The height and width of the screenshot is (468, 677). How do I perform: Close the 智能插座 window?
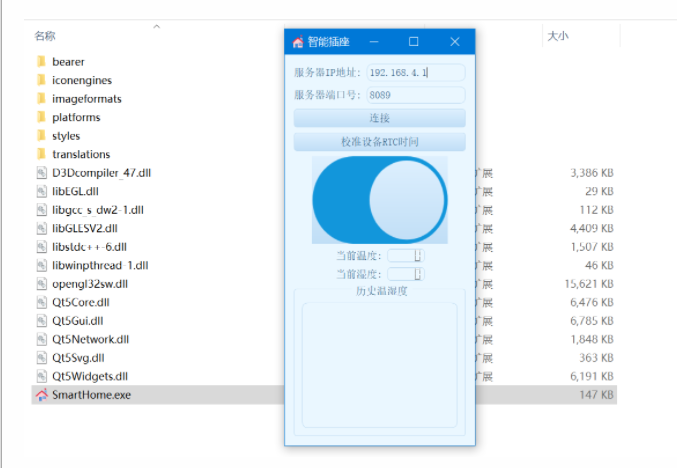tap(455, 42)
